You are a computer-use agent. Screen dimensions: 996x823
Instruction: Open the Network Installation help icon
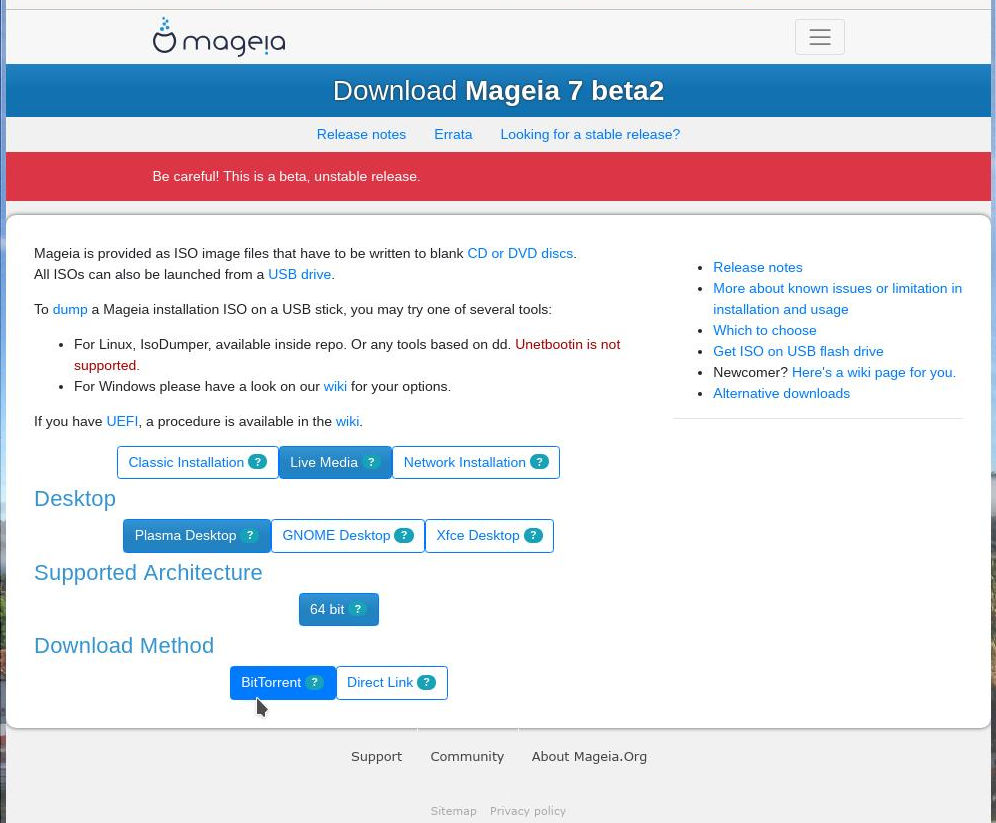pos(539,462)
